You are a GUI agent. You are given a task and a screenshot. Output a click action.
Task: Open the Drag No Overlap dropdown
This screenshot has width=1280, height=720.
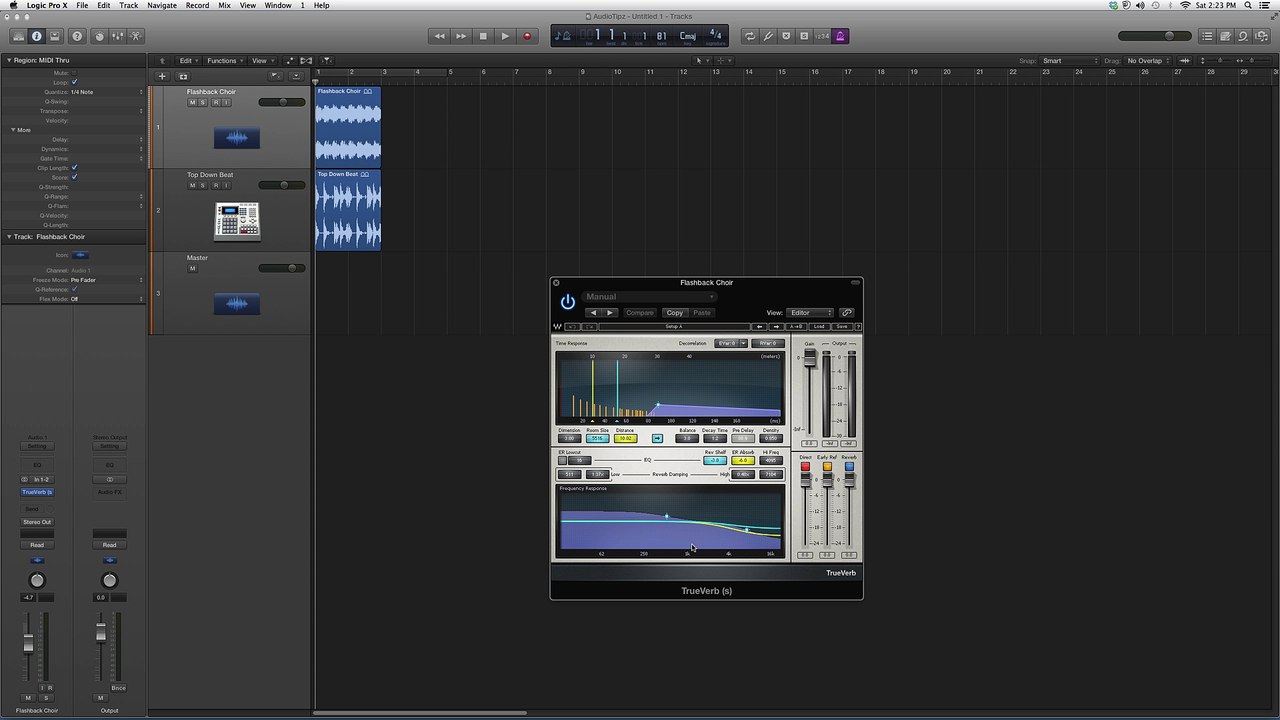pyautogui.click(x=1148, y=60)
